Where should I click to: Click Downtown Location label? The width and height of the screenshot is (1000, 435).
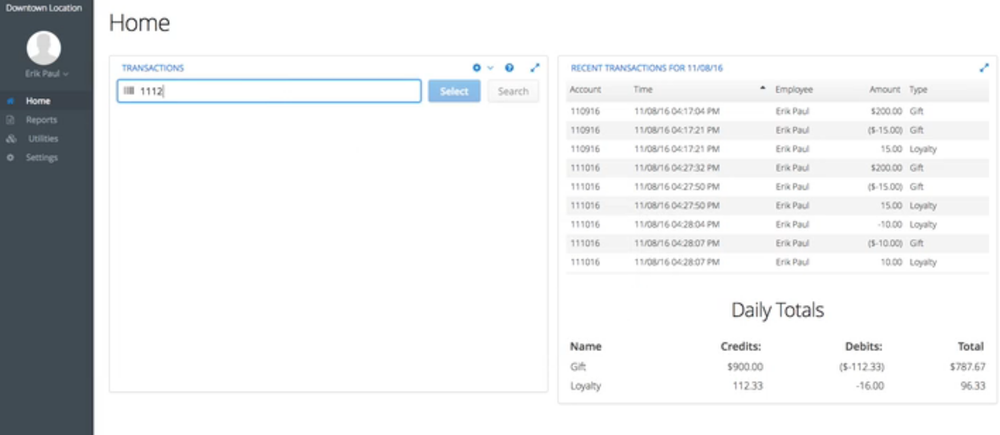pyautogui.click(x=44, y=8)
